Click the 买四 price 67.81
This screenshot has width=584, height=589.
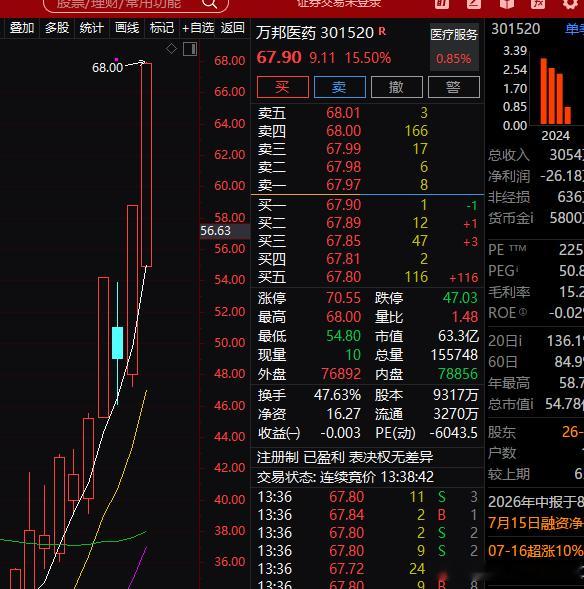coord(343,259)
